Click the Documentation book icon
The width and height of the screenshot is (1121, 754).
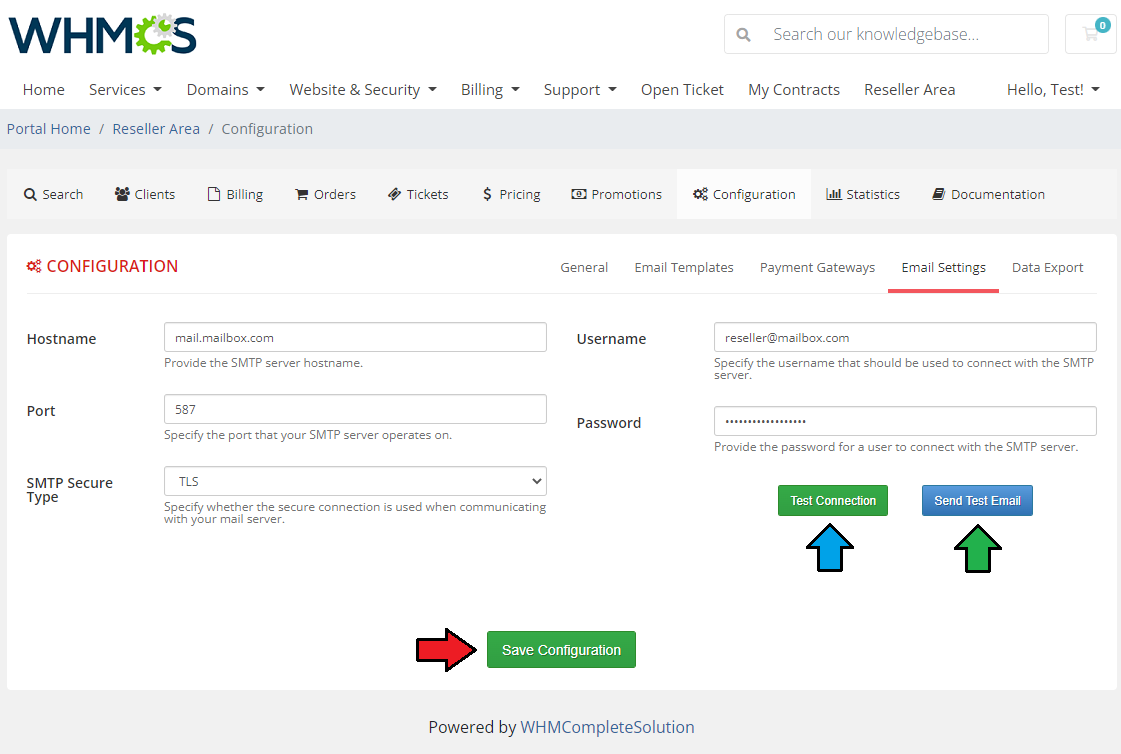[x=939, y=194]
